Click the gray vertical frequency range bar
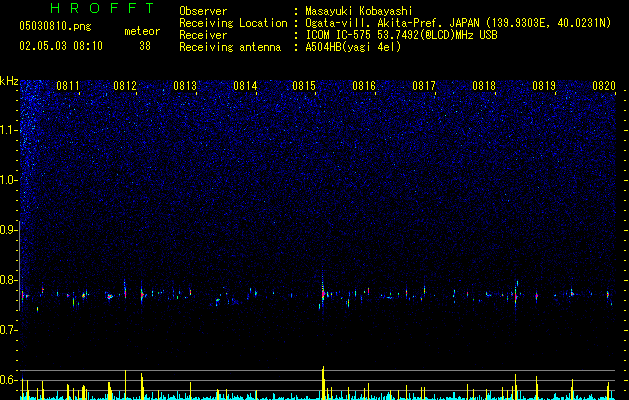 (x=20, y=265)
